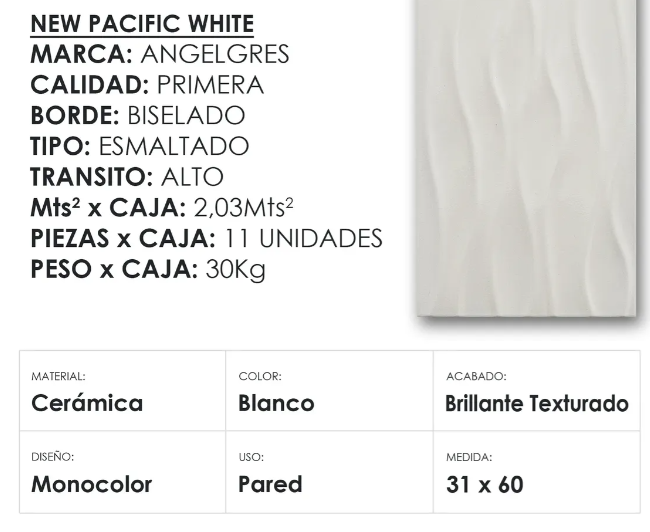
Task: Click the 11 UNIDADES pieces value
Action: (x=303, y=238)
